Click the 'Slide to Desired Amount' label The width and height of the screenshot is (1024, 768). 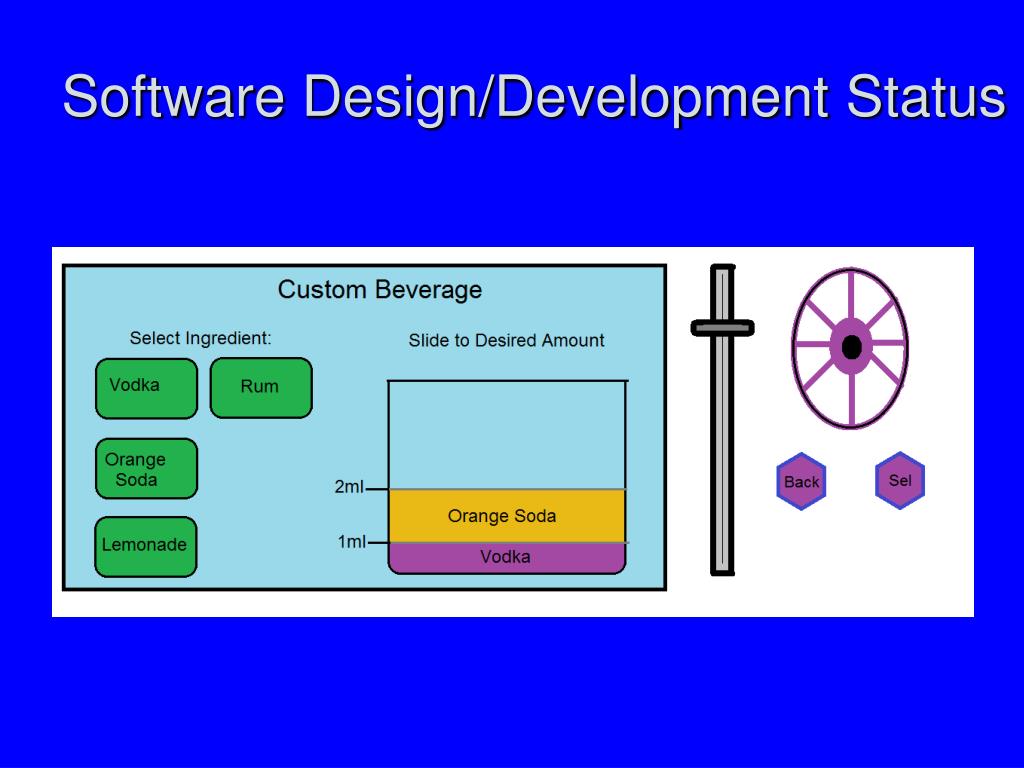click(507, 340)
